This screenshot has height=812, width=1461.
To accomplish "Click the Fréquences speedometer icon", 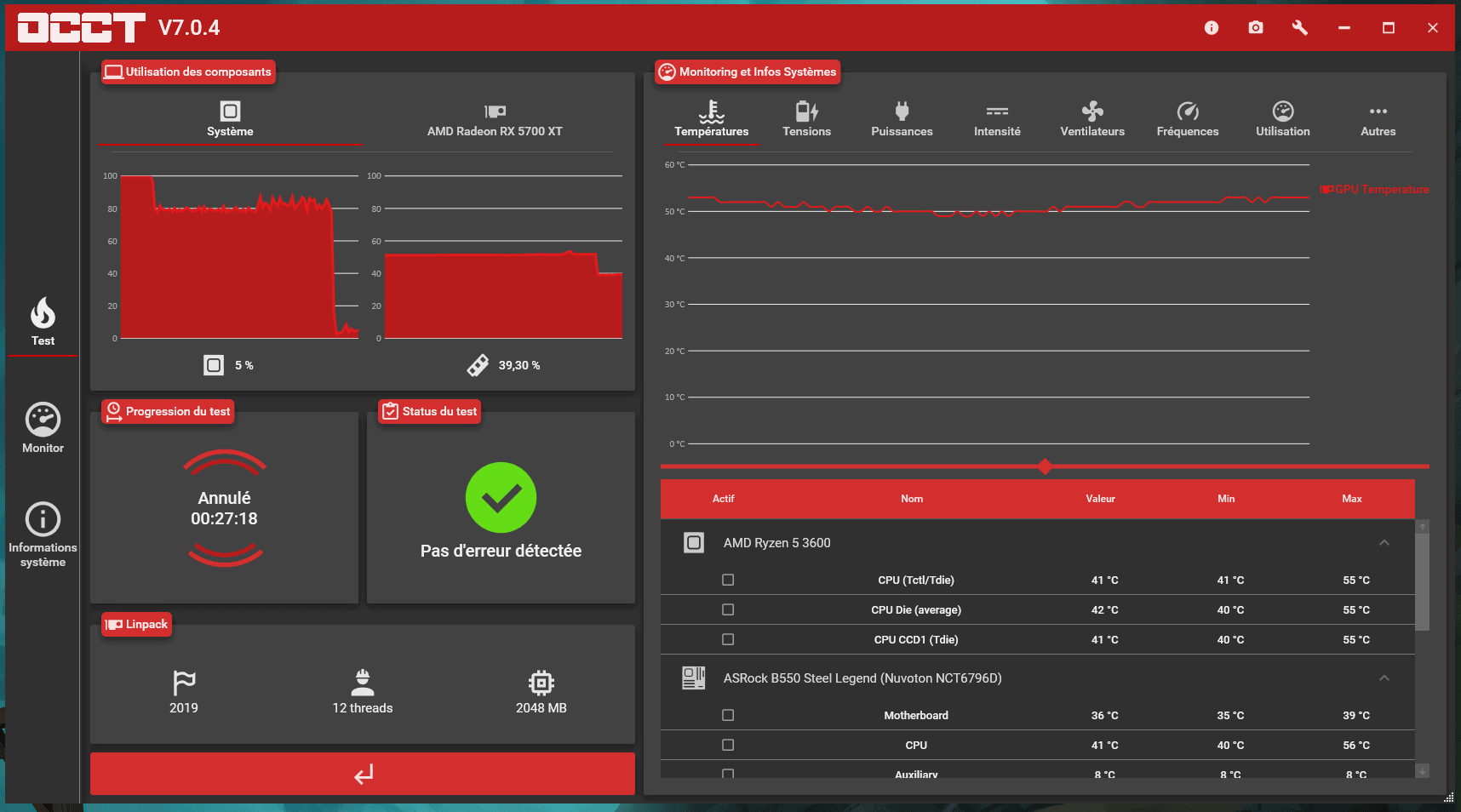I will coord(1188,112).
